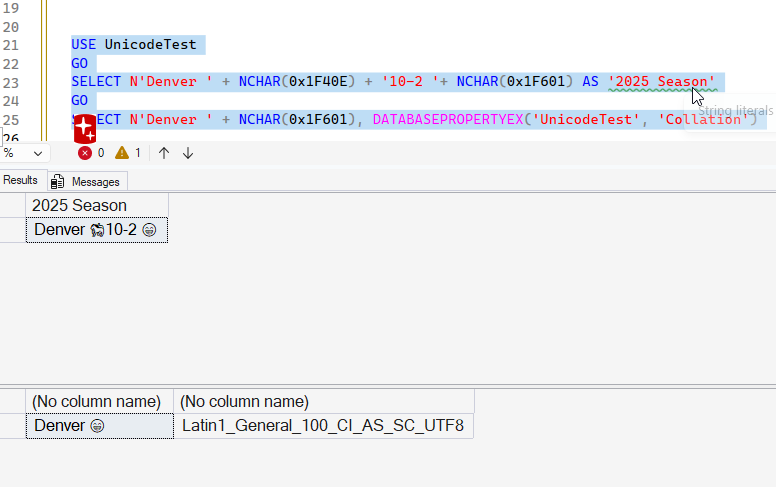The height and width of the screenshot is (487, 776).
Task: Click the red AI sparkle assistant icon
Action: (84, 128)
